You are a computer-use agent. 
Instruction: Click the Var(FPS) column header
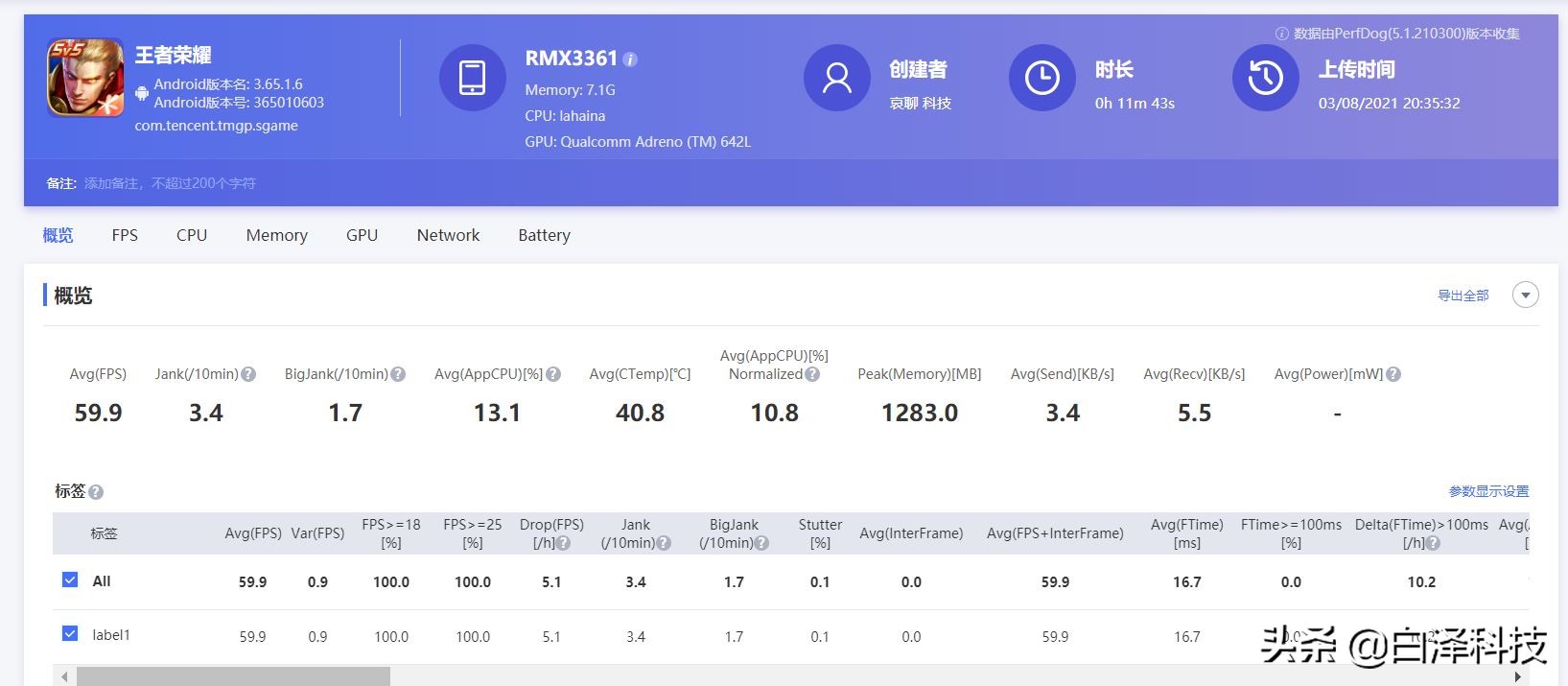(317, 533)
